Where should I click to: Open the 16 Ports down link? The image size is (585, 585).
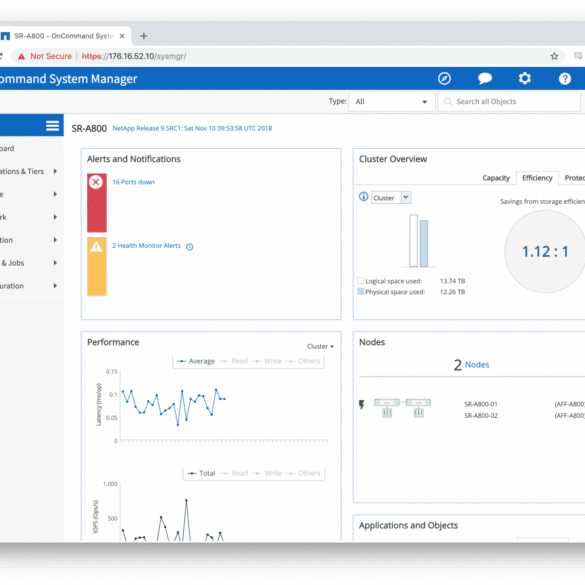pyautogui.click(x=133, y=182)
